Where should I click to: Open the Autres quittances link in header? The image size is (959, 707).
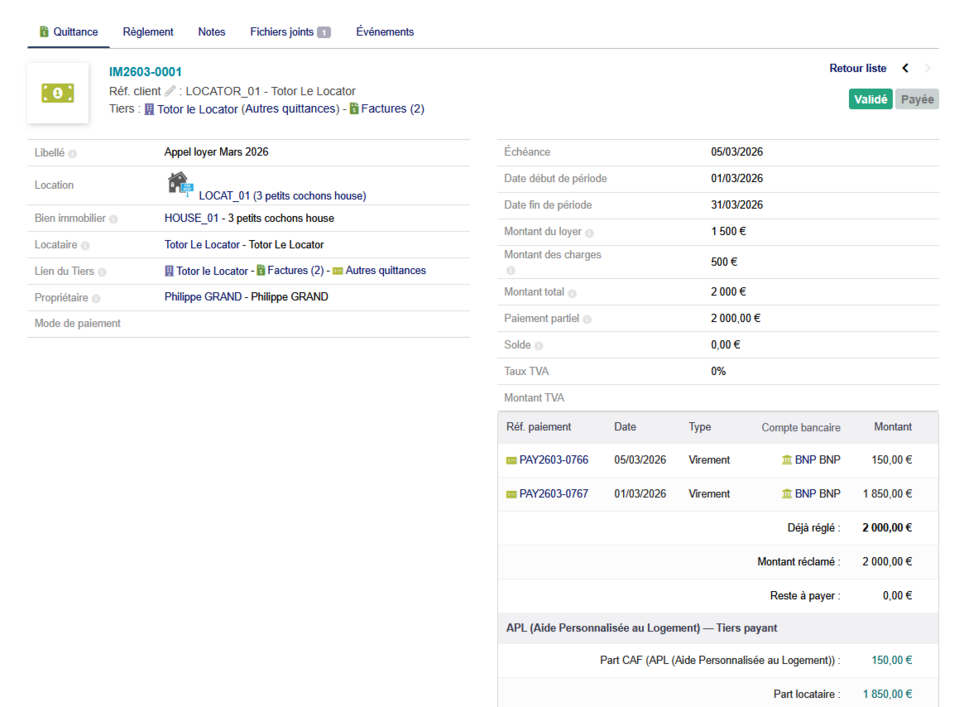coord(291,109)
